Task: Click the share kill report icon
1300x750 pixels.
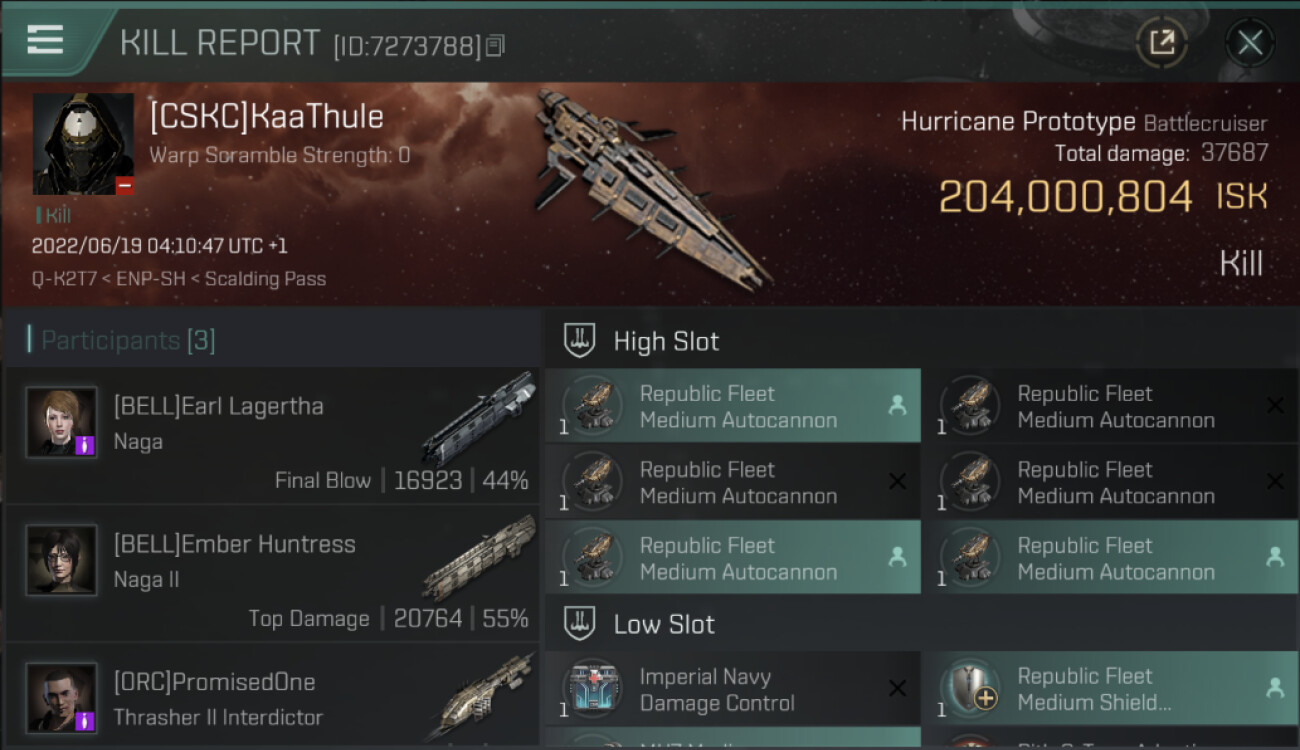Action: (x=1161, y=42)
